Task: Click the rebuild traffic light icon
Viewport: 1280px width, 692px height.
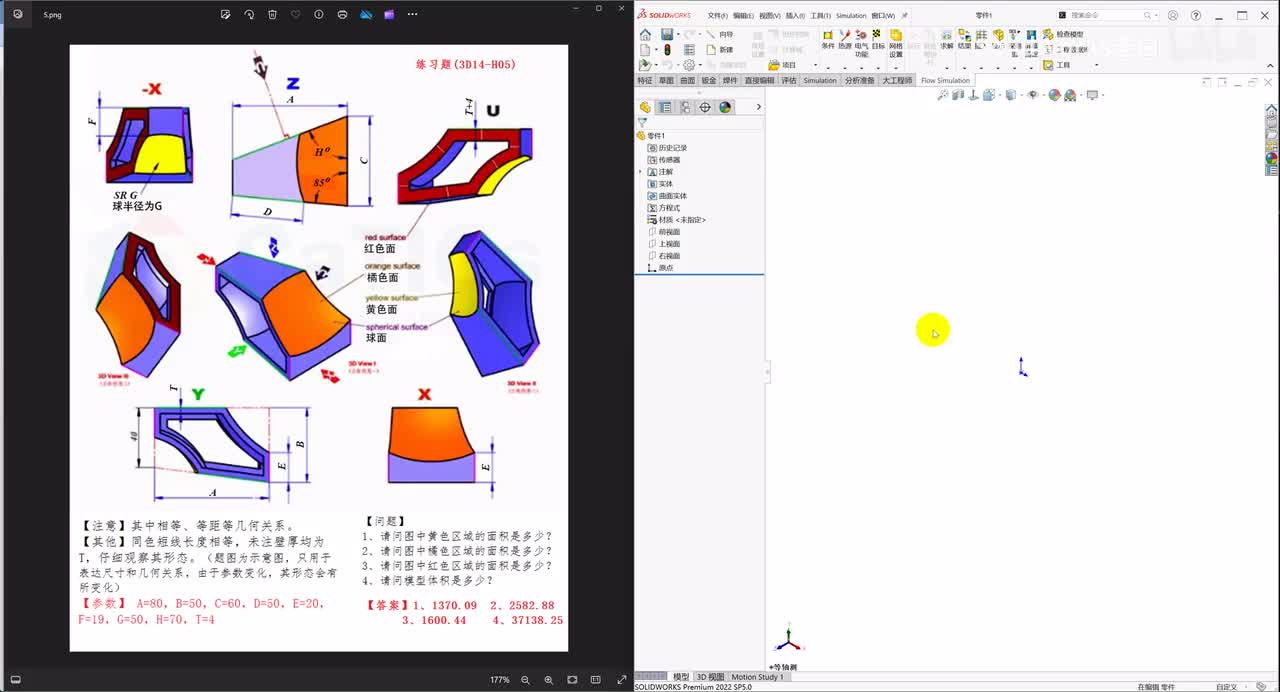Action: (667, 50)
